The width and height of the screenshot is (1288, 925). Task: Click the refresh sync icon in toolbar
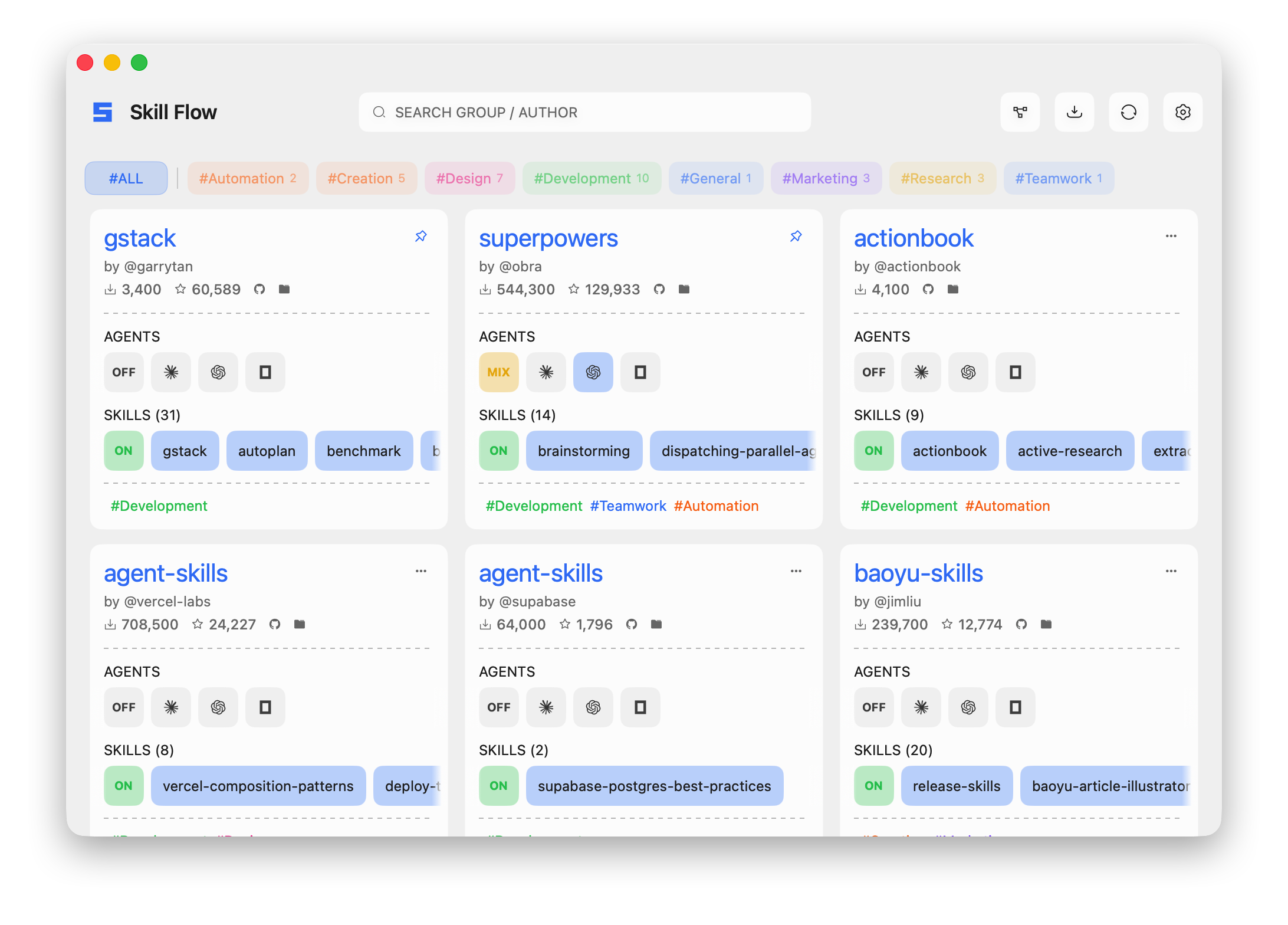tap(1128, 112)
